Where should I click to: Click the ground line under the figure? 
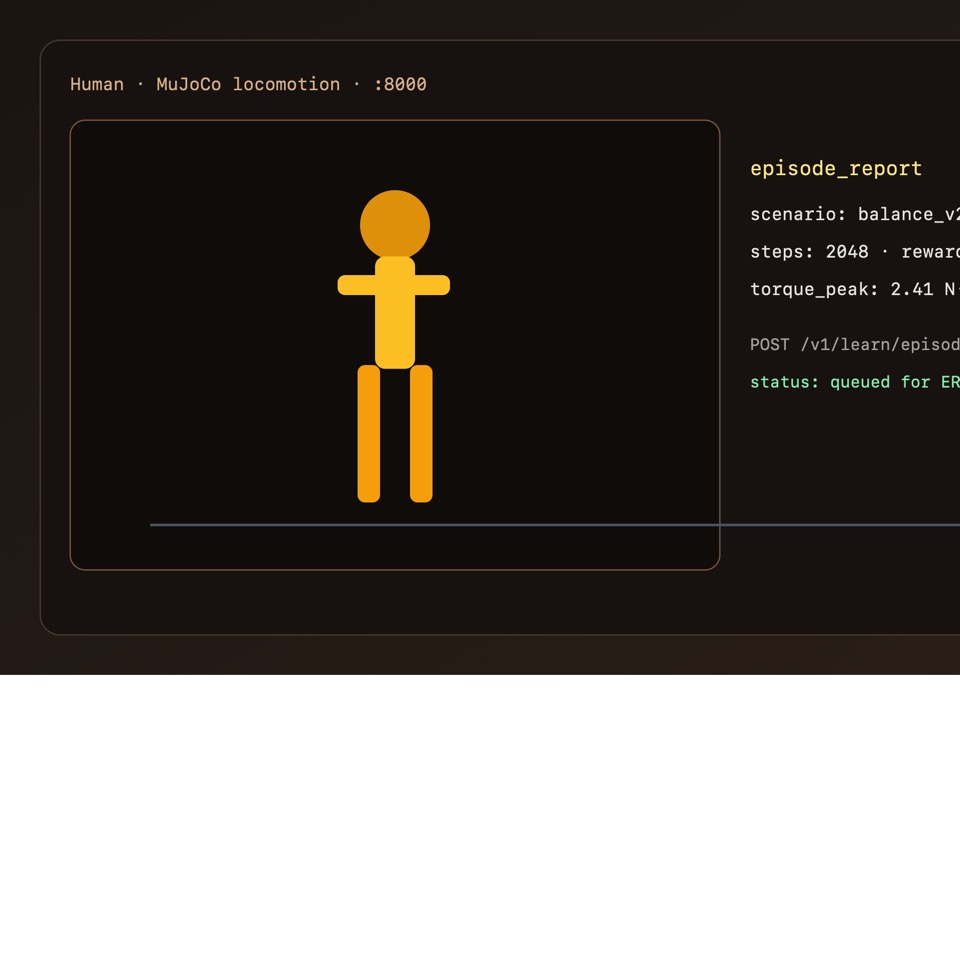click(555, 525)
